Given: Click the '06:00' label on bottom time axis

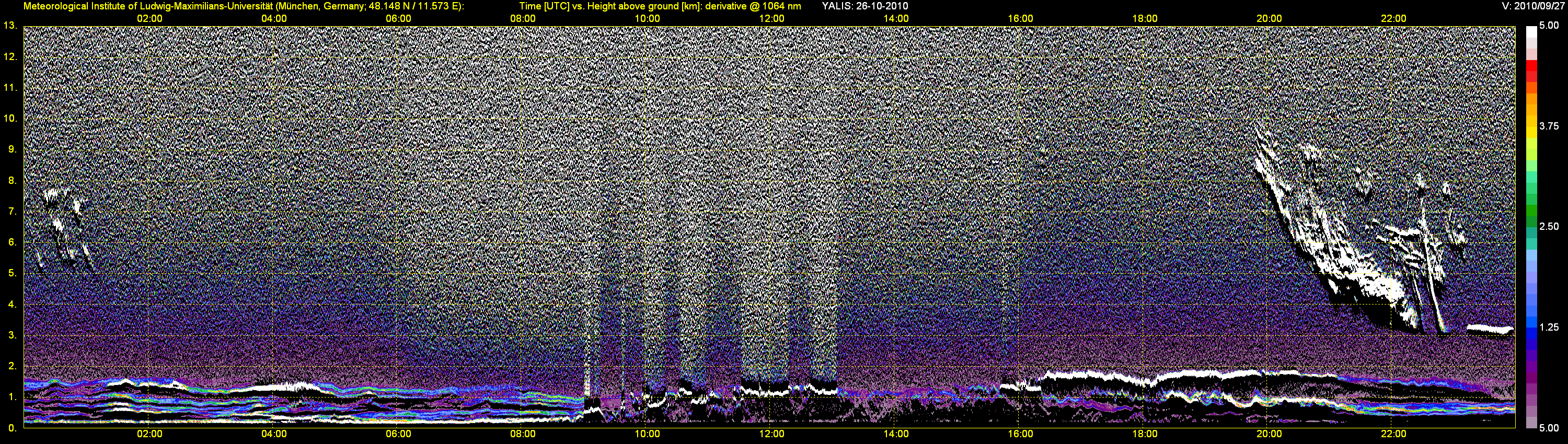Looking at the screenshot, I should [x=399, y=434].
